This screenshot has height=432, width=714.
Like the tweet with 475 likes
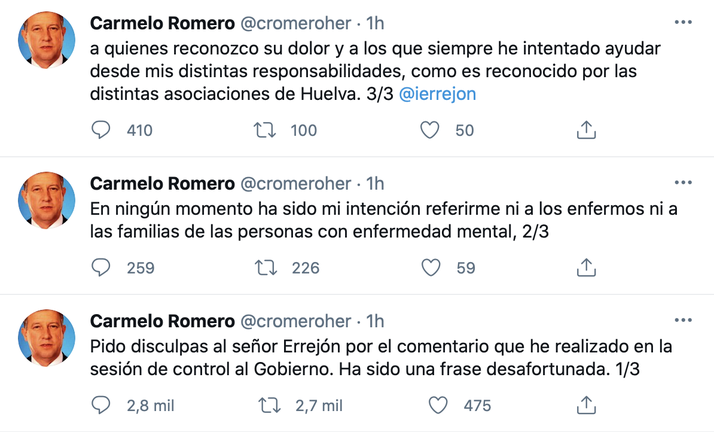coord(437,405)
